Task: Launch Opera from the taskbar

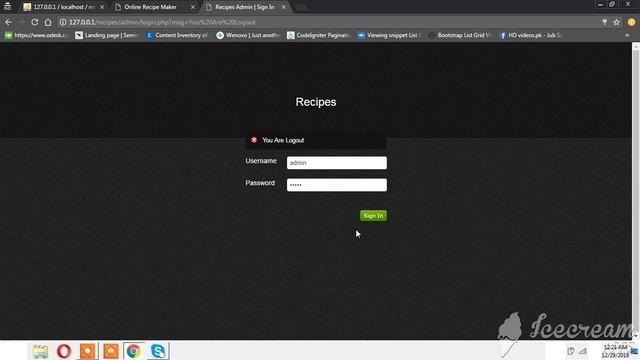Action: (64, 351)
